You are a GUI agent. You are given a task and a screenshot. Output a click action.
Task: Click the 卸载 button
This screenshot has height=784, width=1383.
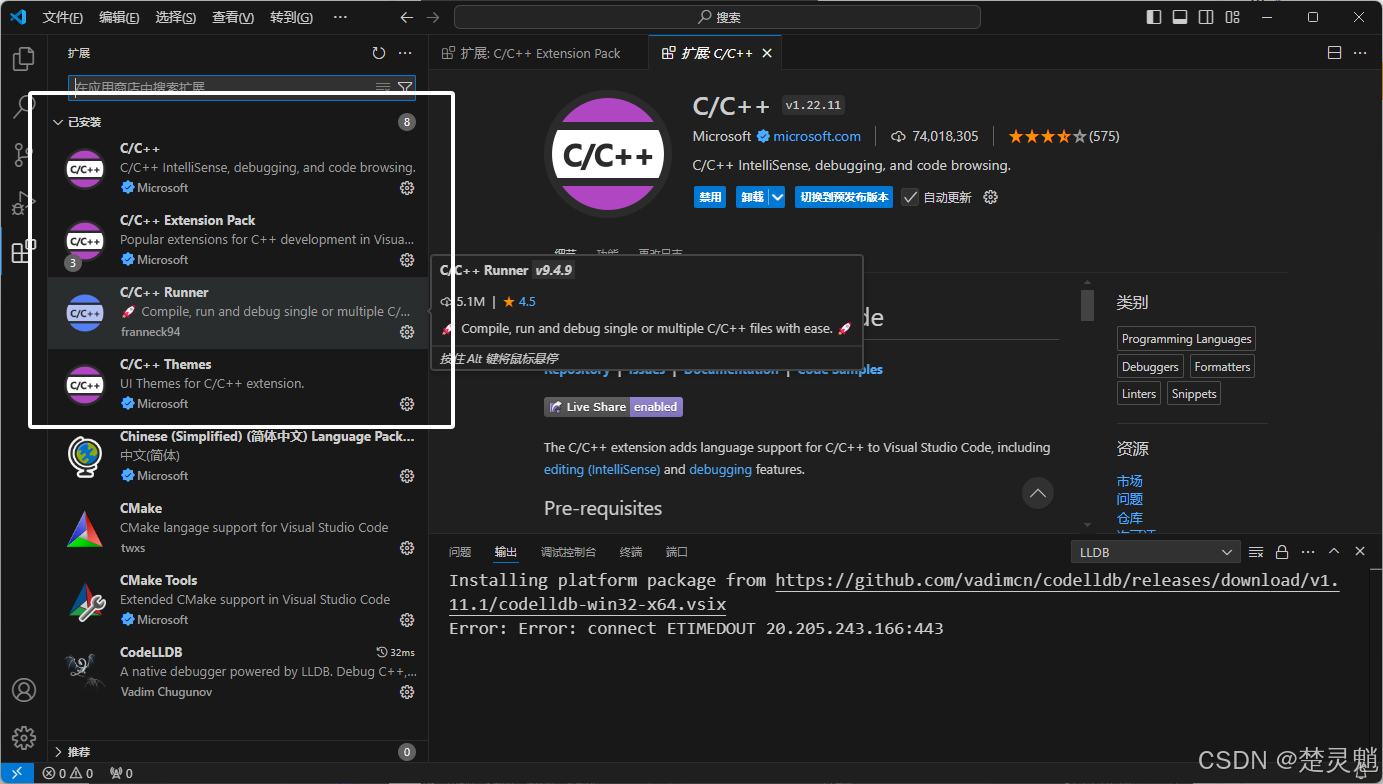pyautogui.click(x=752, y=197)
